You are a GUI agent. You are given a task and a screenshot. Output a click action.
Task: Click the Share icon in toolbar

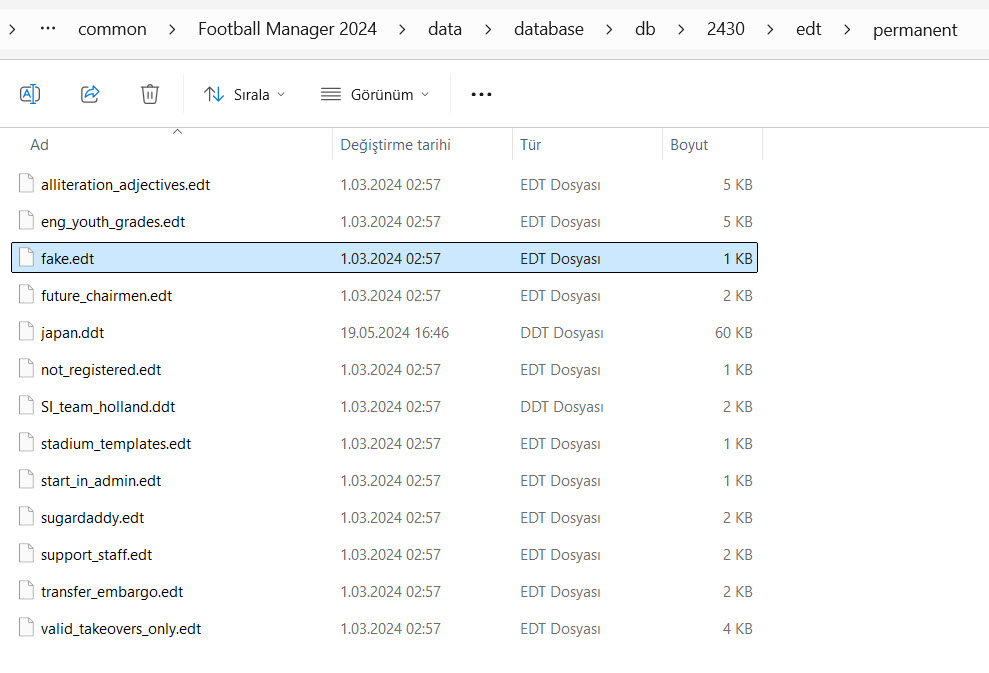pos(90,94)
